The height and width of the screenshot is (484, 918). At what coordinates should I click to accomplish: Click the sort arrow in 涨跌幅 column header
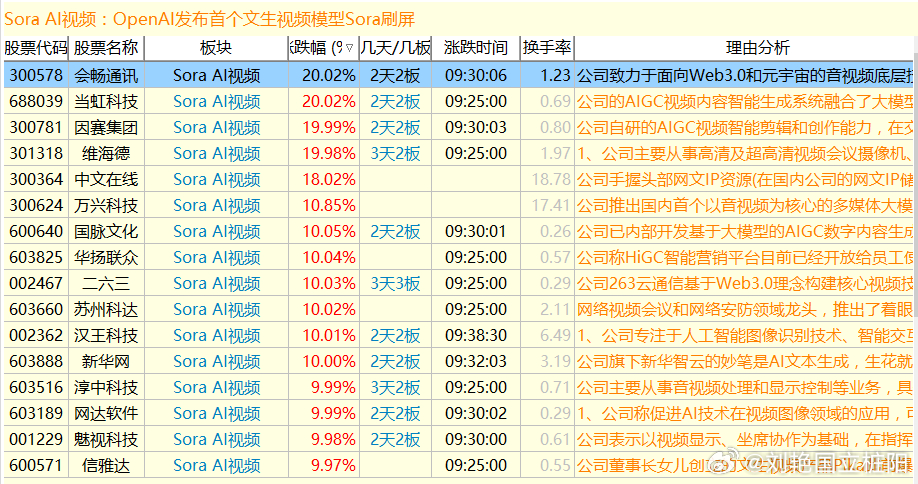point(348,48)
